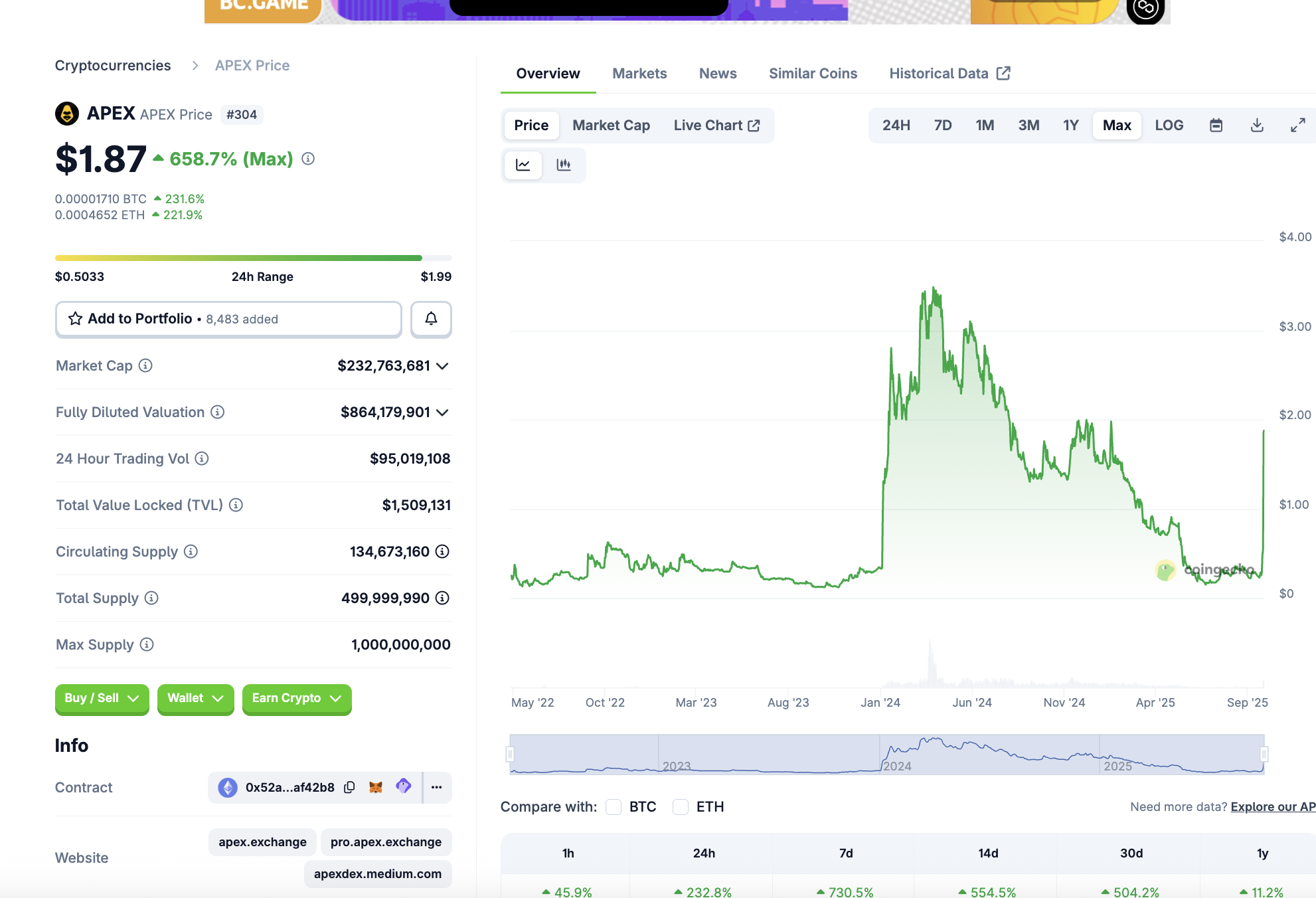1316x898 pixels.
Task: Copy the contract address
Action: [349, 788]
